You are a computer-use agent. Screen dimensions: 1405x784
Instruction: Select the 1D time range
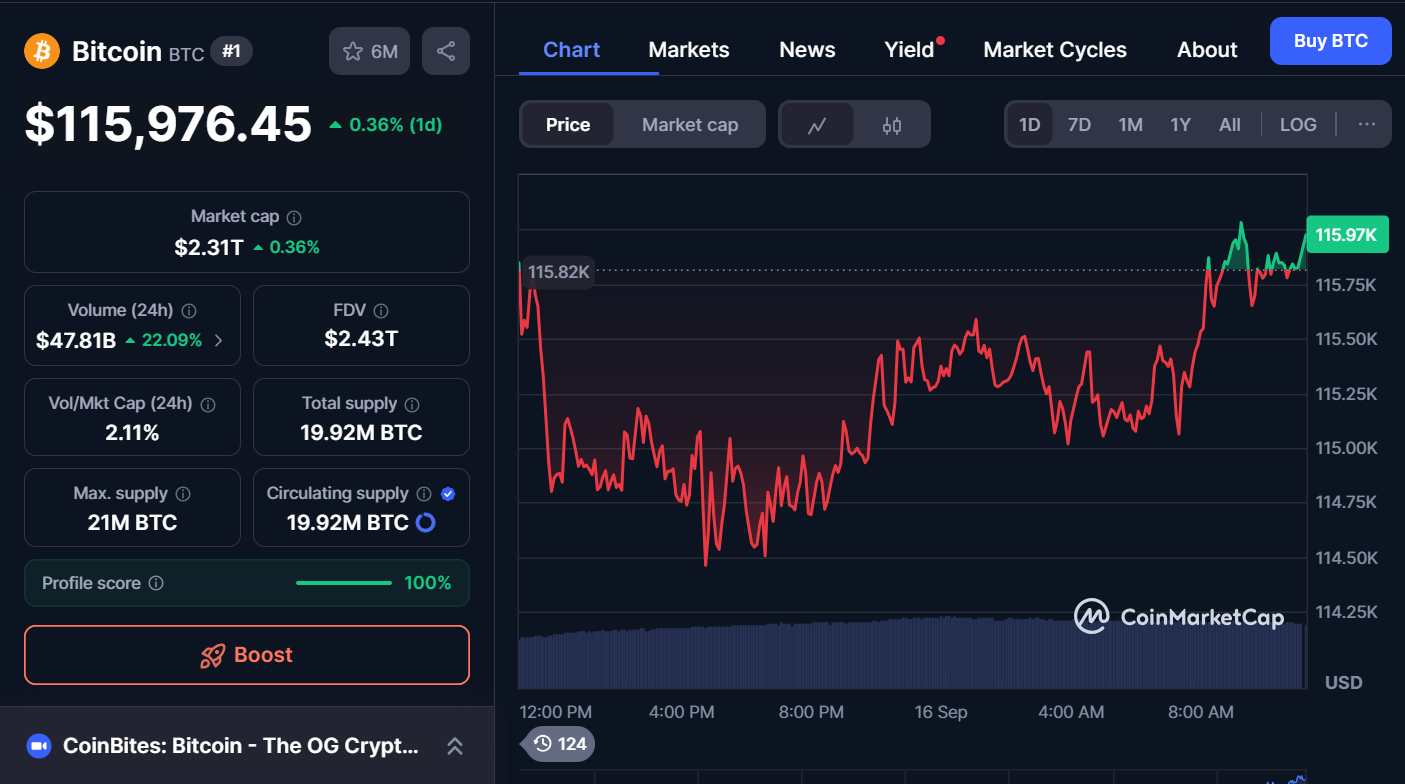pos(1030,125)
